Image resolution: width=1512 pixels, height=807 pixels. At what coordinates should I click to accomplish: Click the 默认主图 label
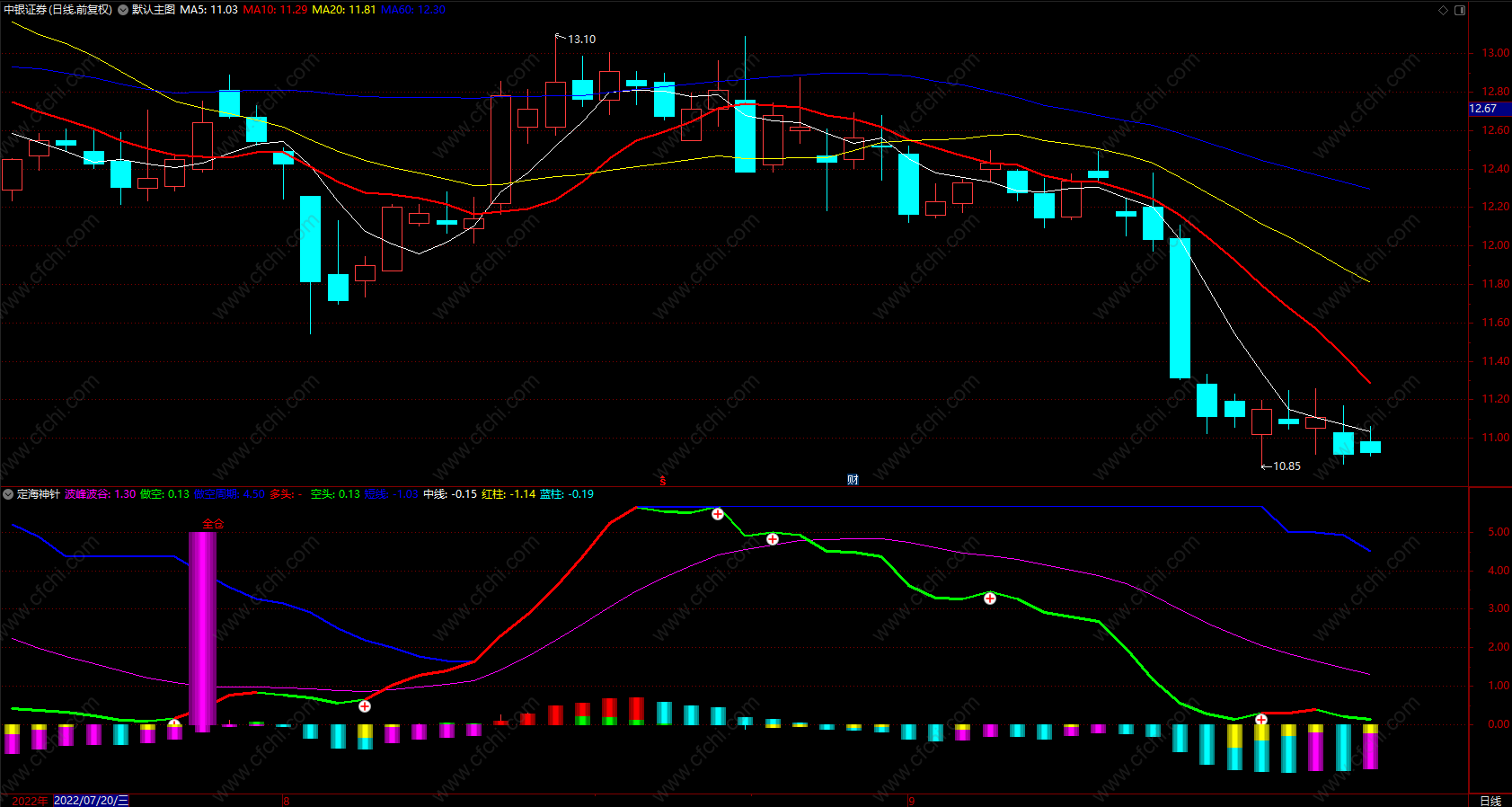[154, 10]
